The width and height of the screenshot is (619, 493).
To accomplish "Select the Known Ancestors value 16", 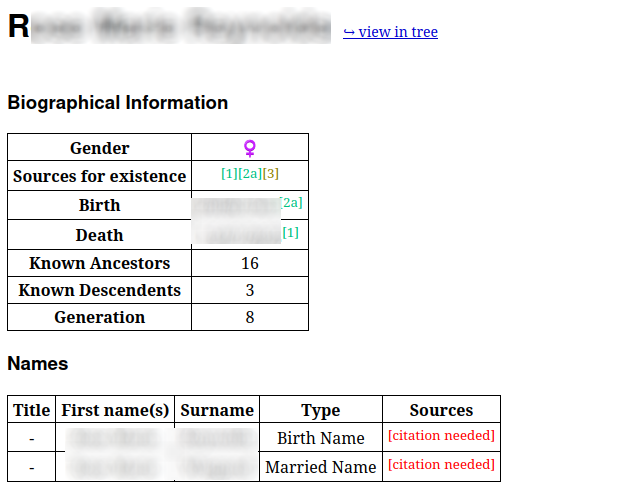I will tap(250, 264).
